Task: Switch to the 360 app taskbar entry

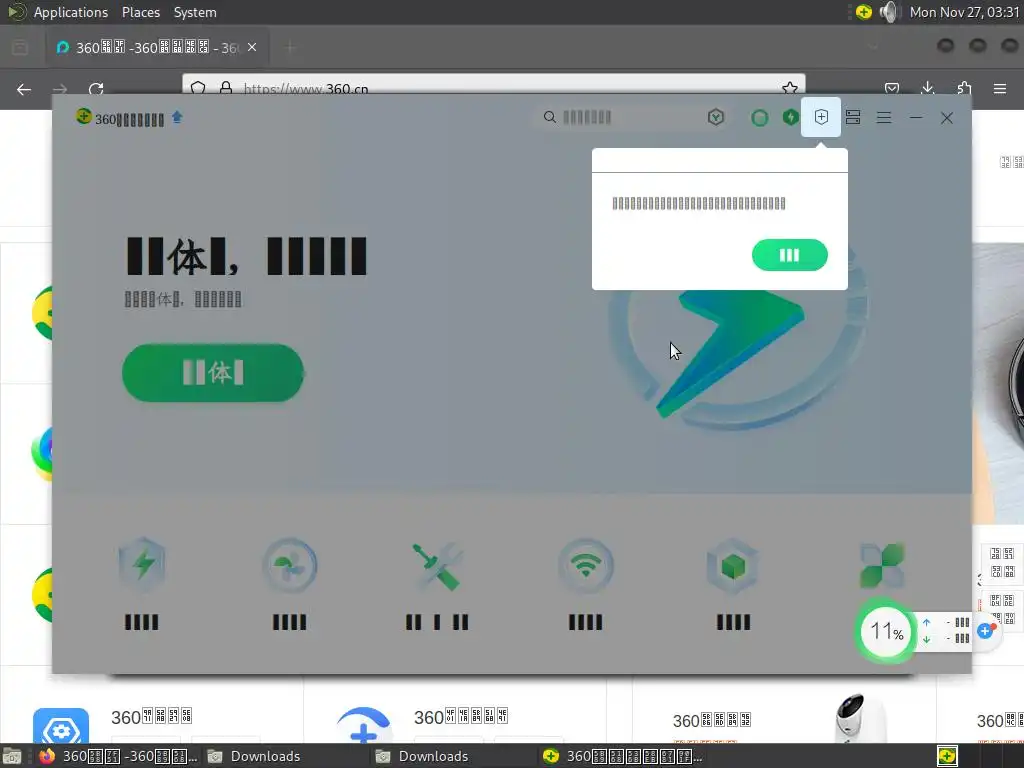Action: 623,756
